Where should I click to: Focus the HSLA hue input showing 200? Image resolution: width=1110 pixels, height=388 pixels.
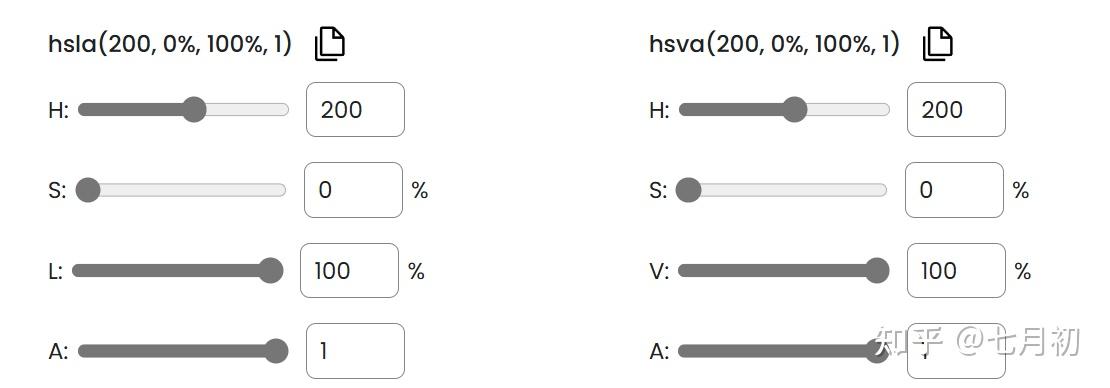pyautogui.click(x=355, y=110)
